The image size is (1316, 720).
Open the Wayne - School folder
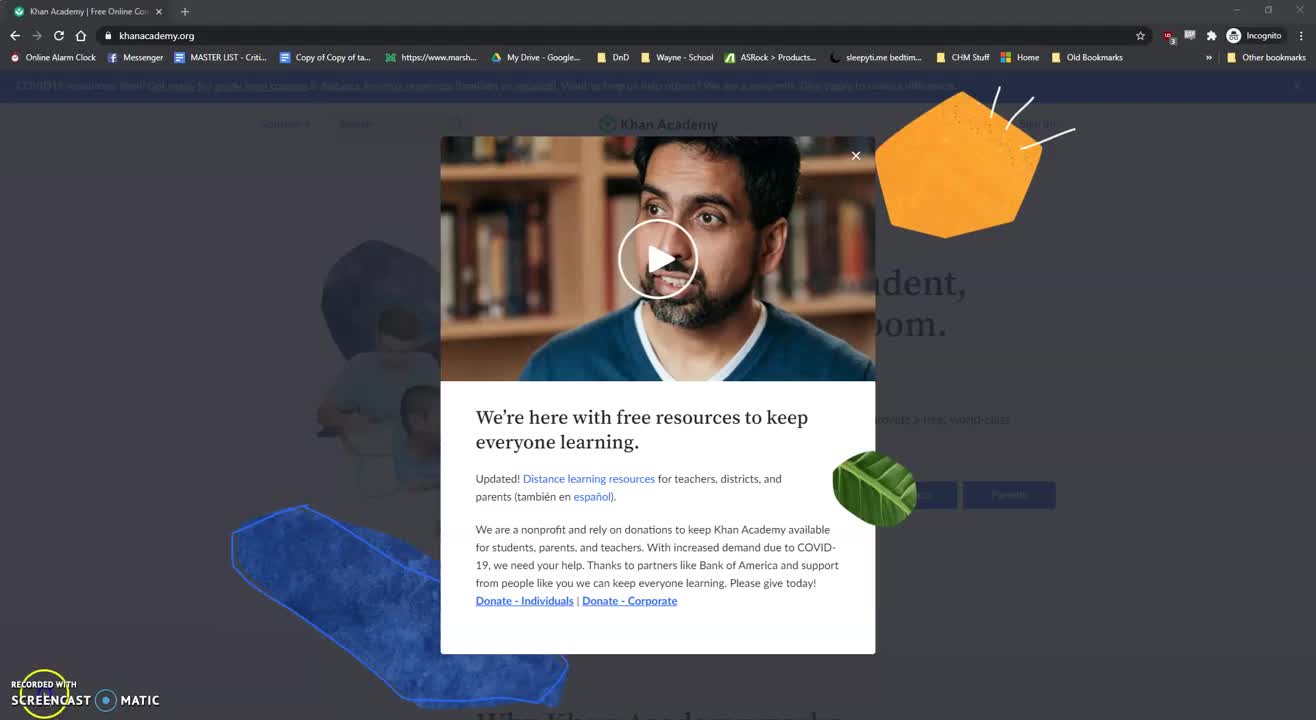click(677, 57)
